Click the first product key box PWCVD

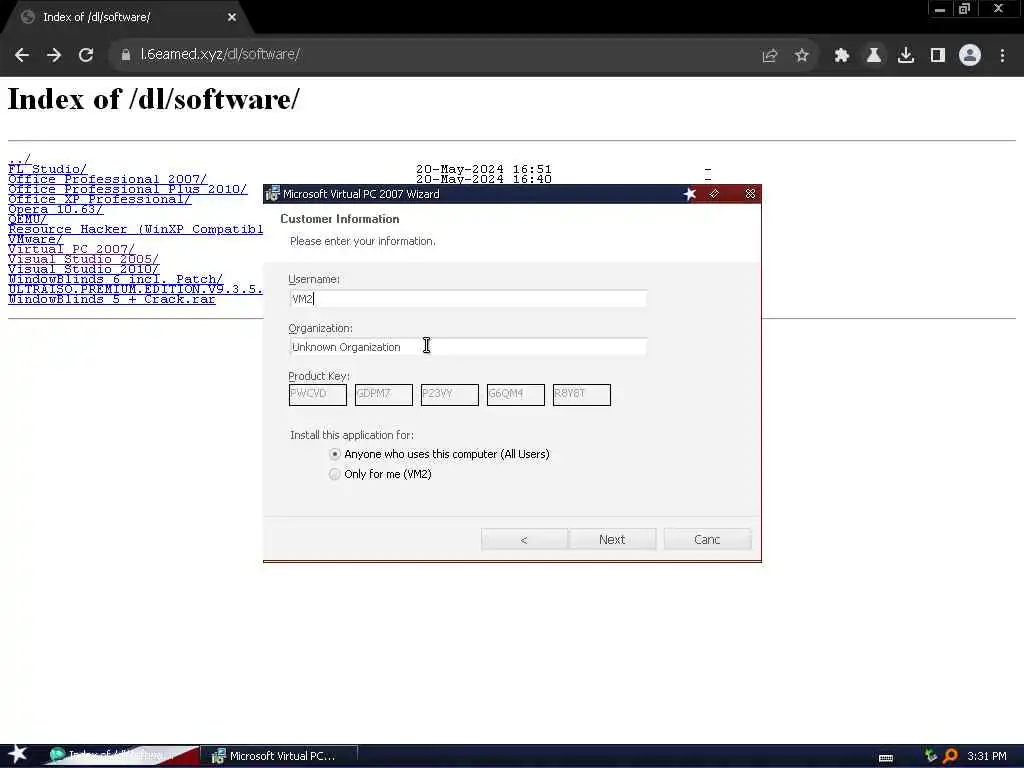point(317,394)
